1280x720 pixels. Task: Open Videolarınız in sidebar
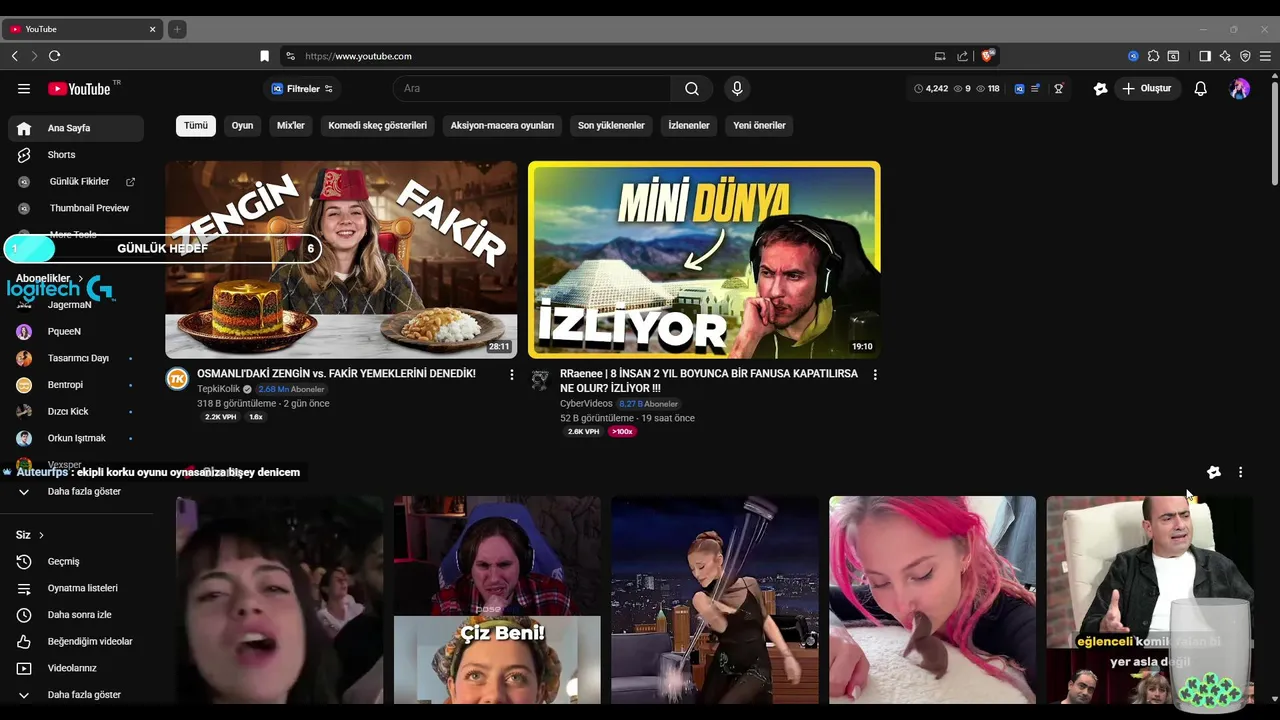click(x=76, y=668)
